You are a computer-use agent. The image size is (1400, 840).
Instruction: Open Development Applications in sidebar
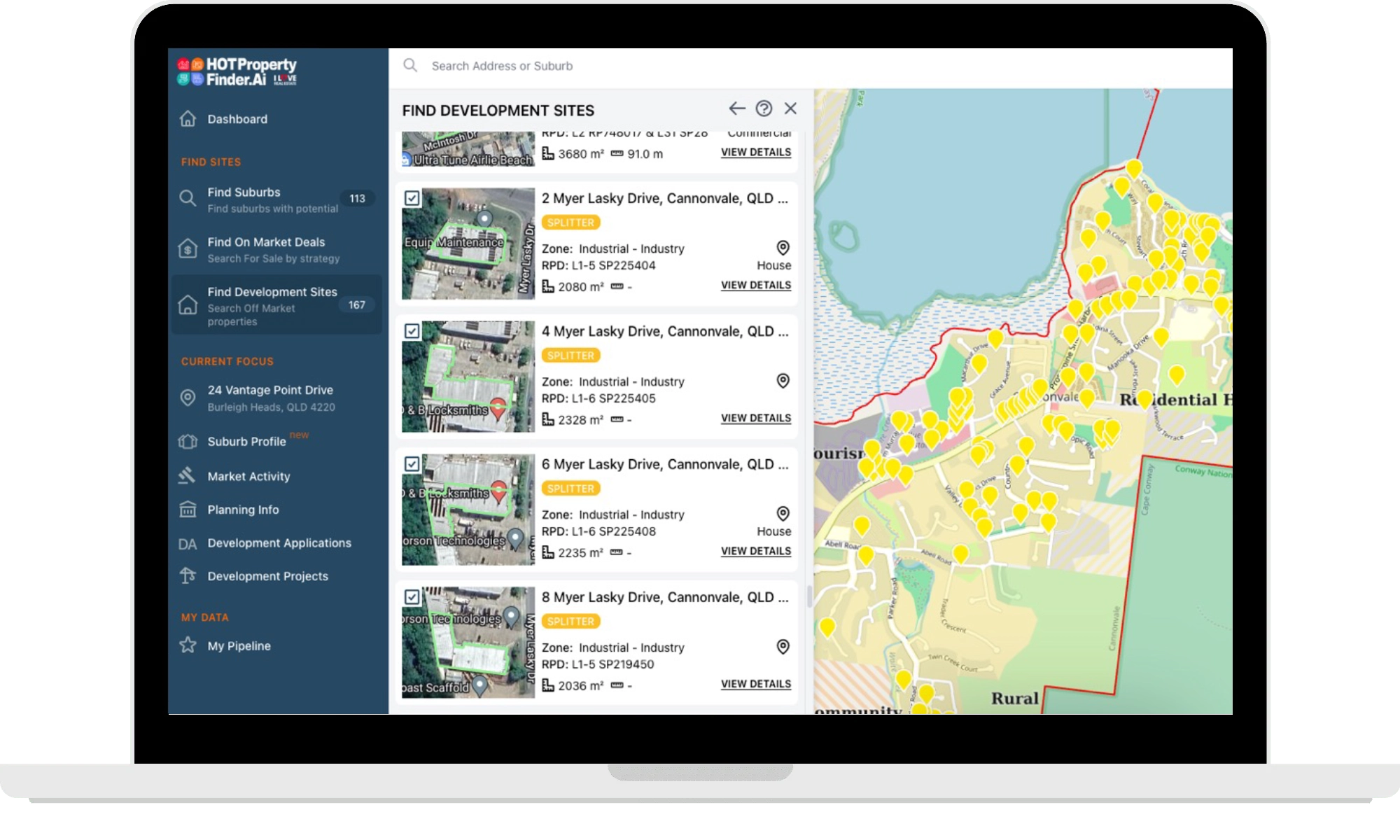(279, 543)
